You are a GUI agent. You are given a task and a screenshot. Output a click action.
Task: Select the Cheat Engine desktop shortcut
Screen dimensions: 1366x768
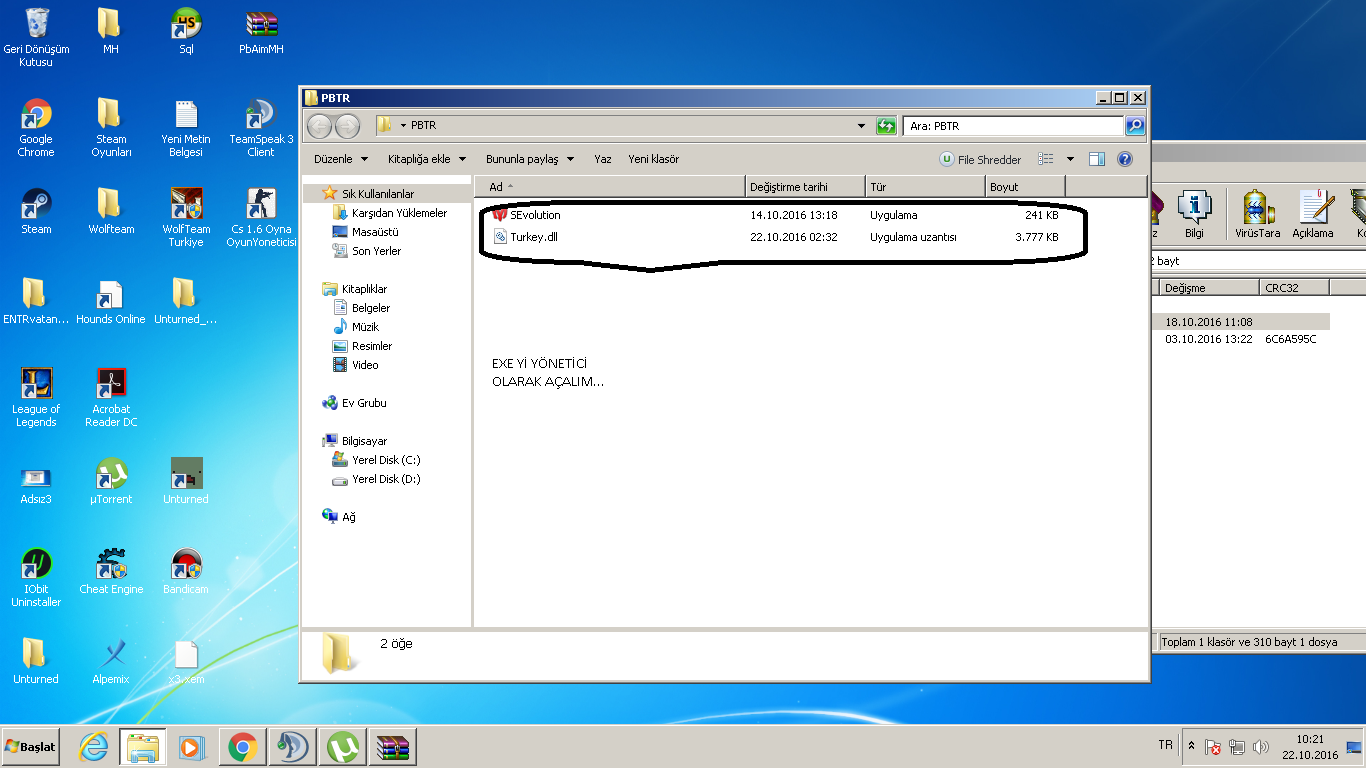111,571
